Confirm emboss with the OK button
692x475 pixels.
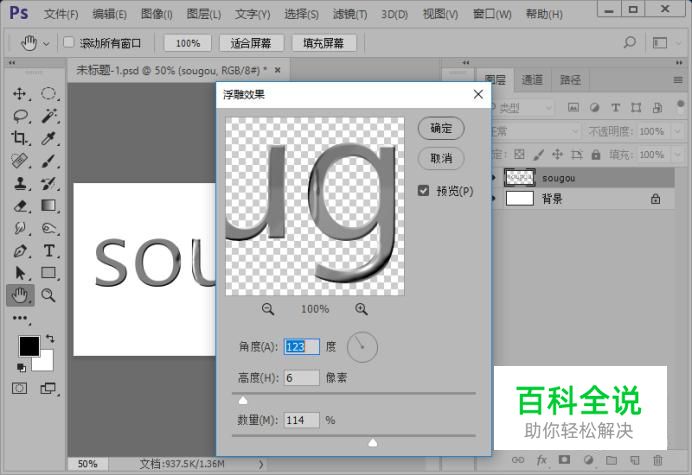(x=441, y=128)
